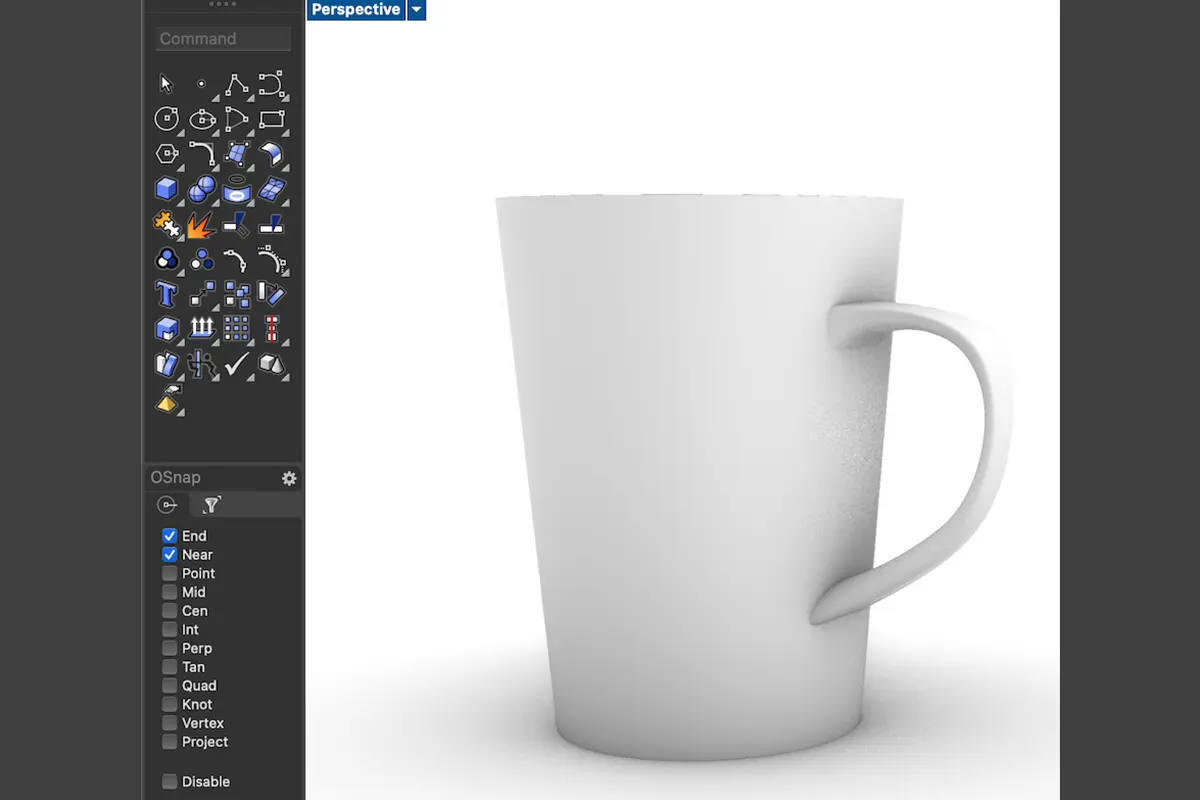Uncheck the End object snap
Screen dimensions: 1200x800
tap(169, 536)
